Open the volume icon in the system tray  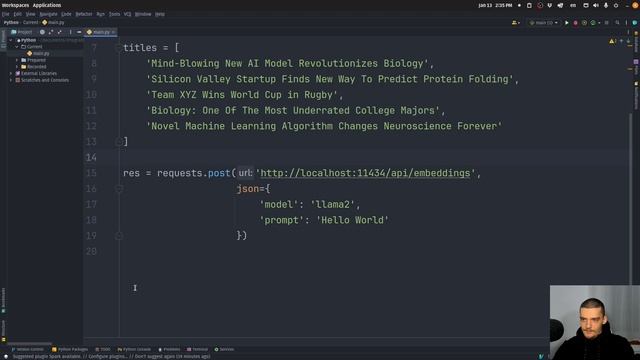click(596, 5)
